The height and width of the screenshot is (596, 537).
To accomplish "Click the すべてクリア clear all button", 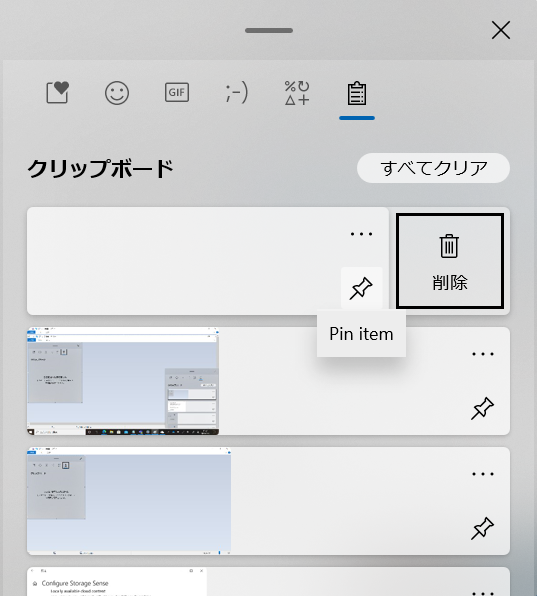I will [433, 168].
